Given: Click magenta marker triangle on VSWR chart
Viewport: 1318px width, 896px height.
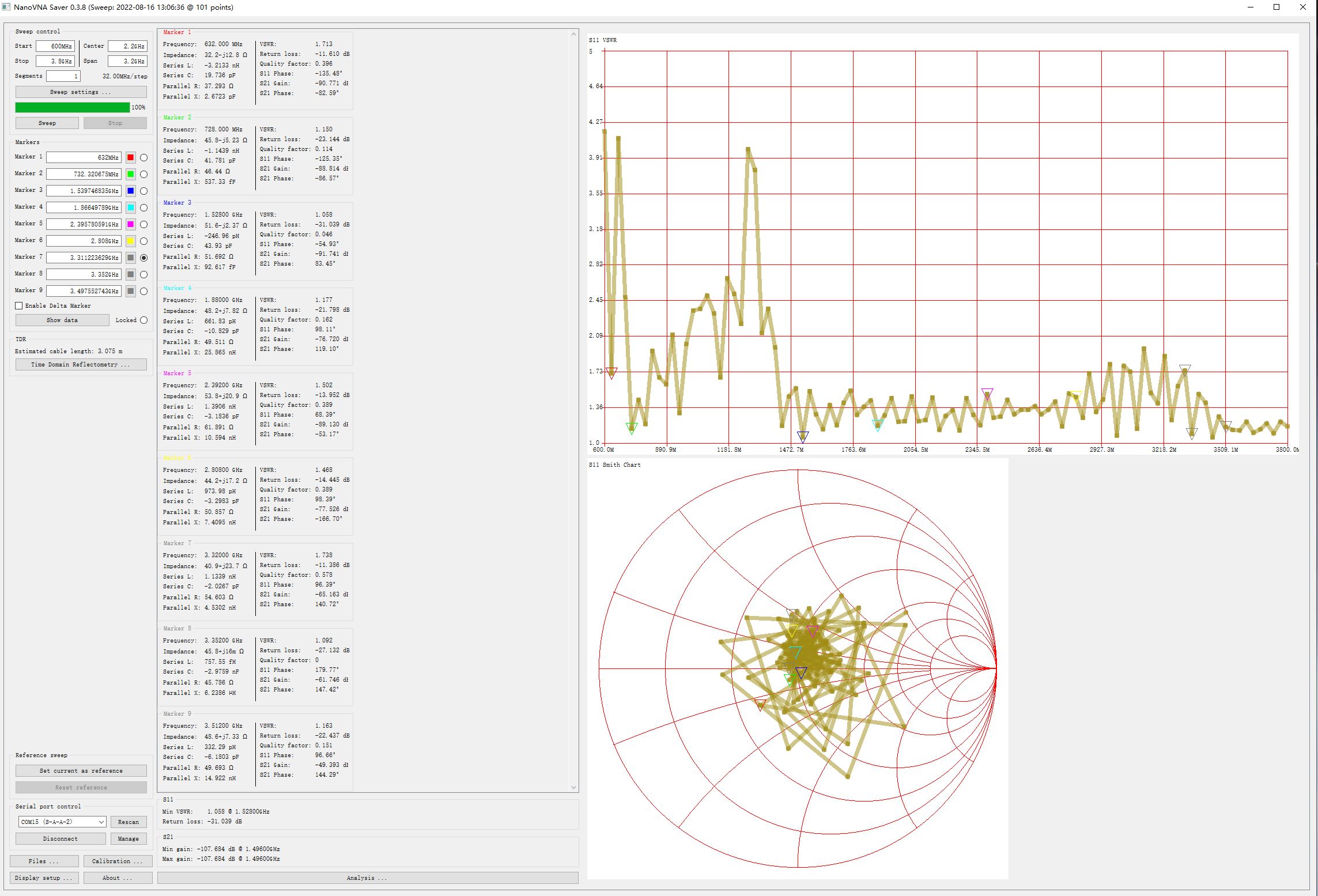Looking at the screenshot, I should click(987, 394).
